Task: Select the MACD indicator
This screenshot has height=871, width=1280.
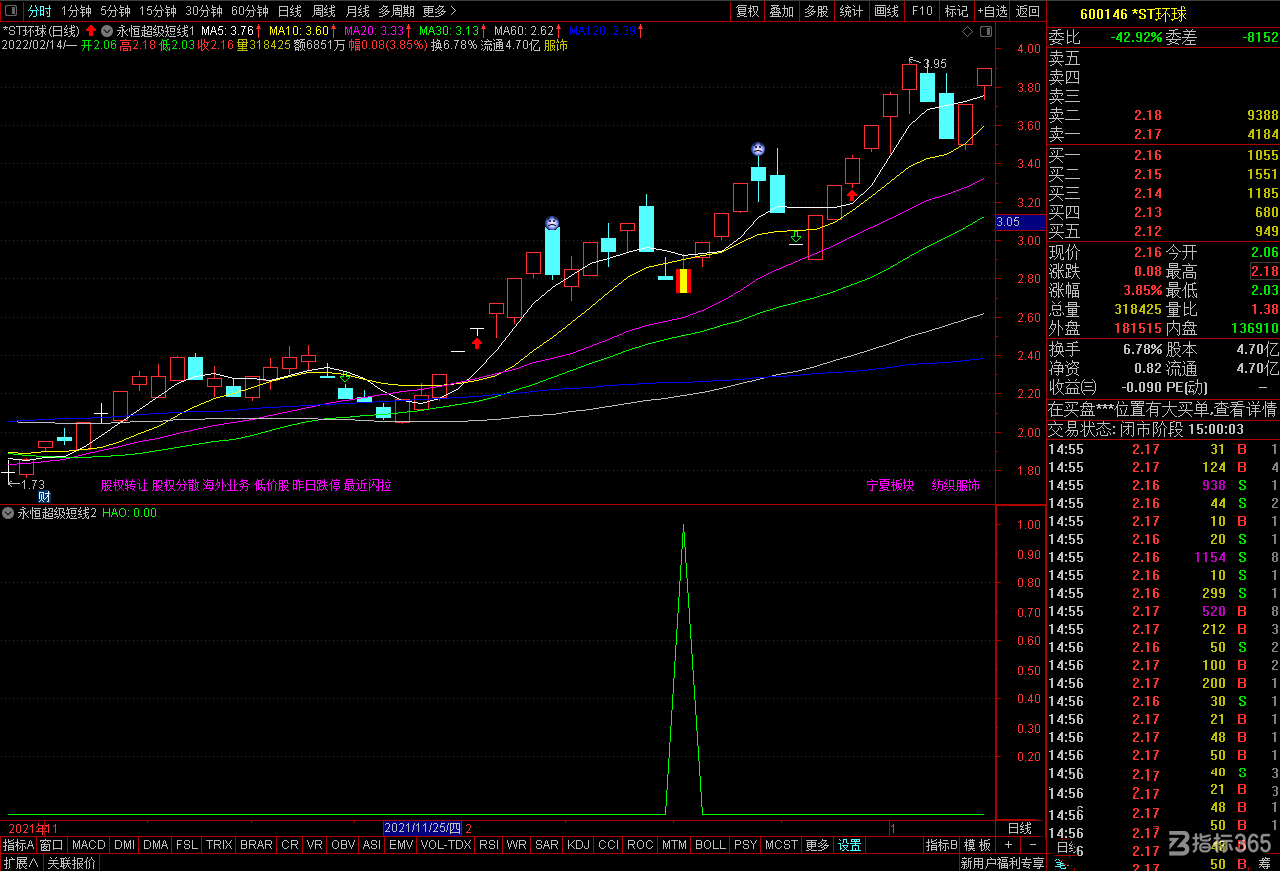Action: tap(88, 845)
